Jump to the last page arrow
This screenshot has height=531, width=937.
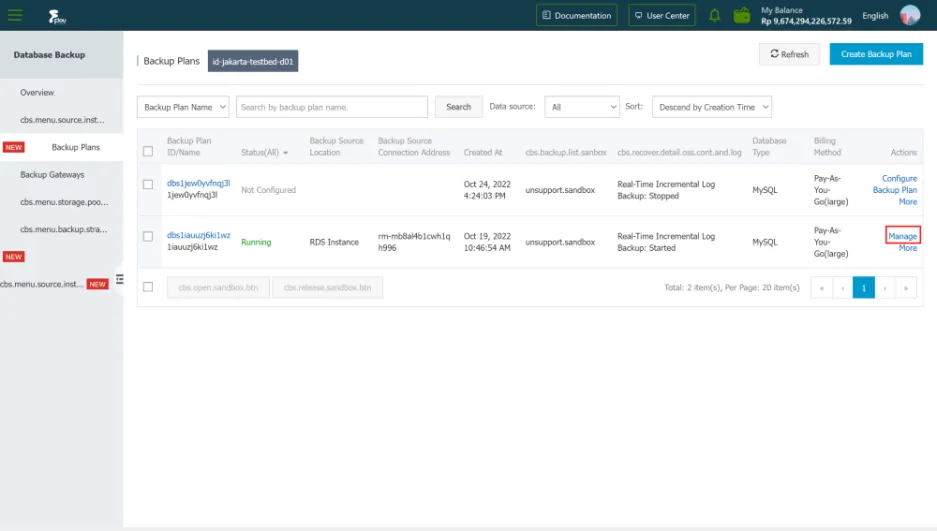point(906,287)
